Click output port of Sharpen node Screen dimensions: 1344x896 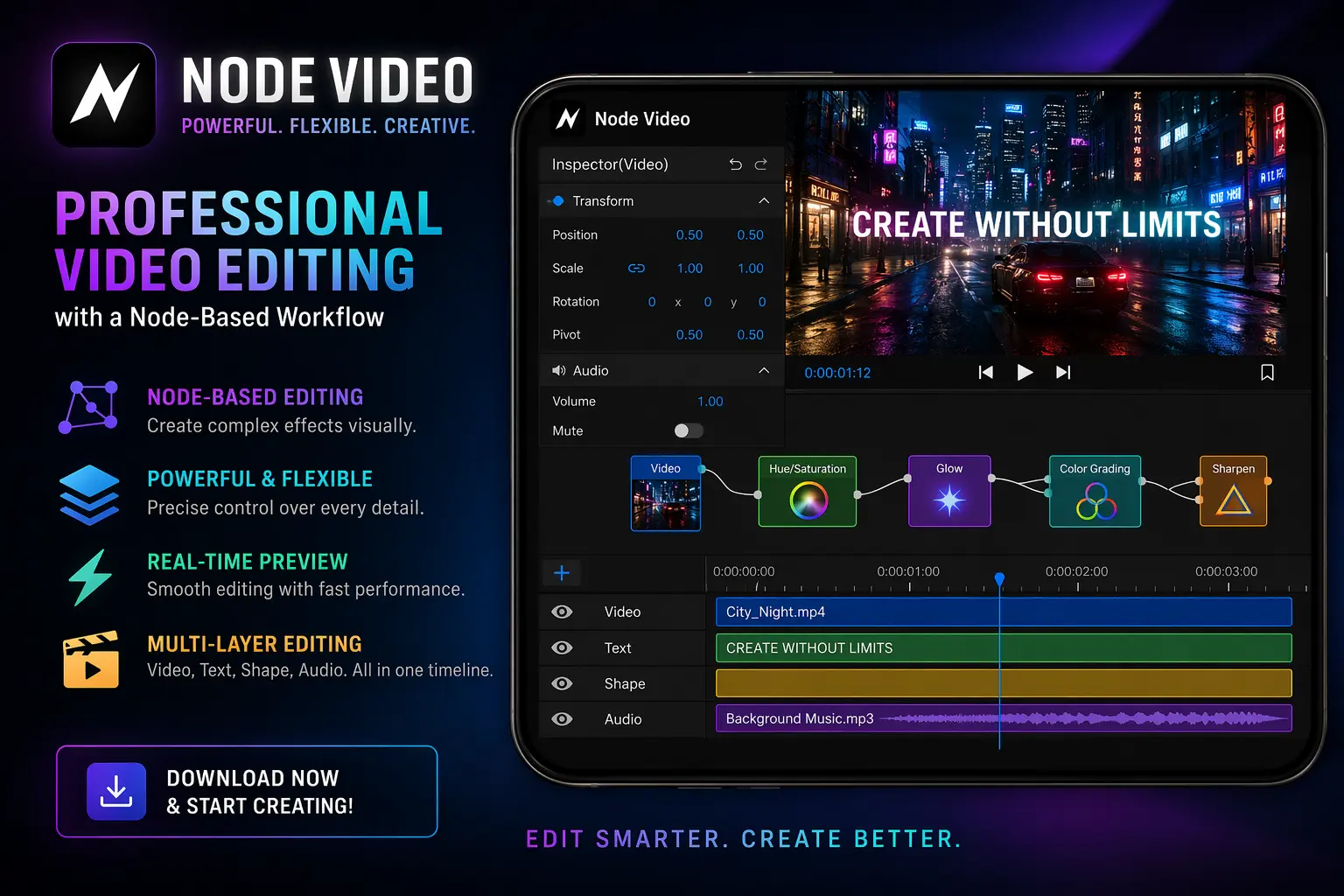(1268, 481)
